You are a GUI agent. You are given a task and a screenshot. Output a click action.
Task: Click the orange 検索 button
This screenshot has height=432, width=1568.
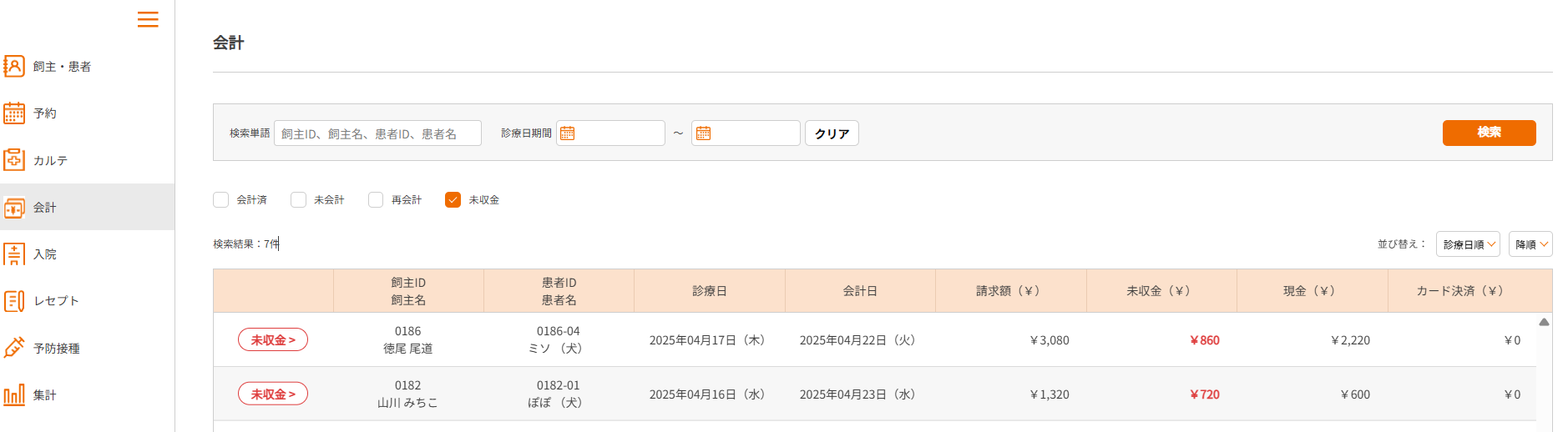pyautogui.click(x=1489, y=133)
